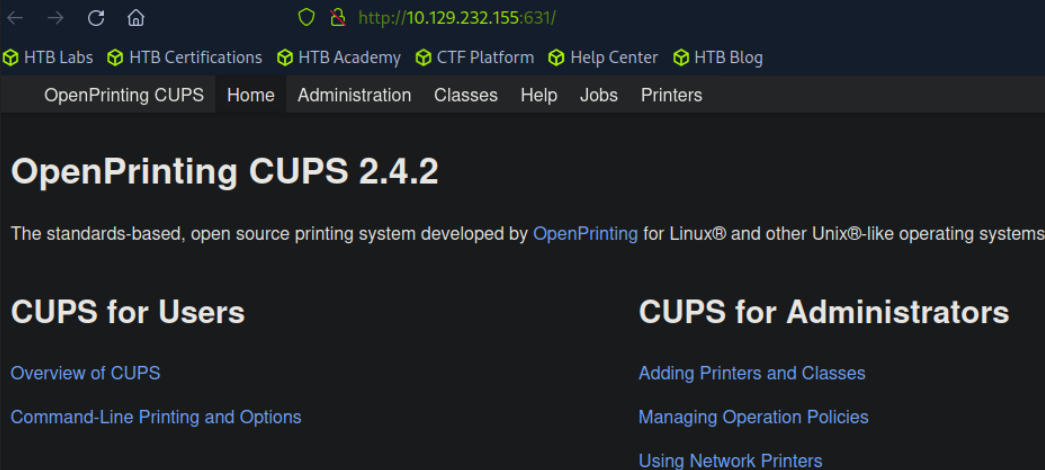View the Jobs tab
The width and height of the screenshot is (1045, 470).
point(598,95)
